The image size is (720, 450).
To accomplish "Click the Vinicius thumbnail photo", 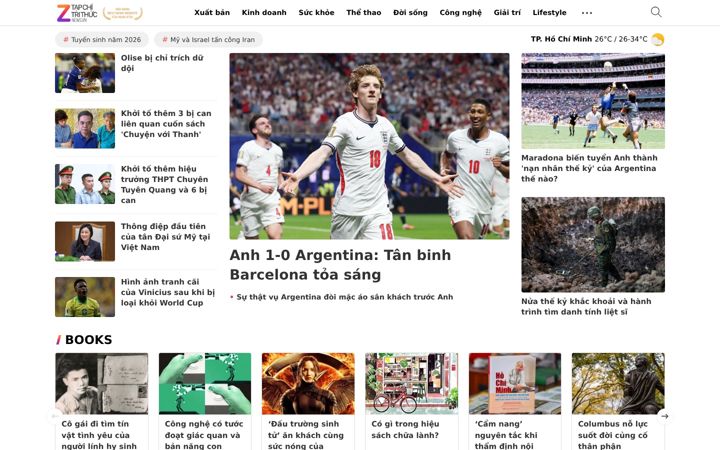I will pos(85,297).
